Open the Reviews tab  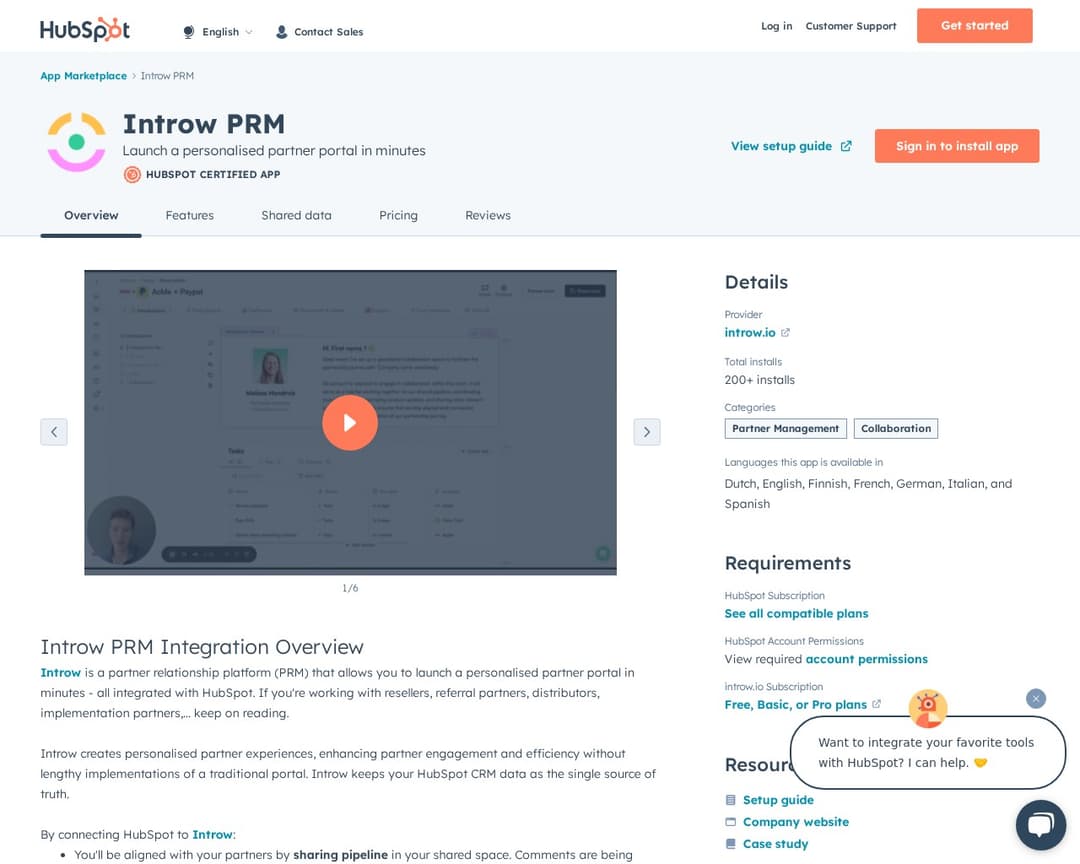(x=488, y=215)
